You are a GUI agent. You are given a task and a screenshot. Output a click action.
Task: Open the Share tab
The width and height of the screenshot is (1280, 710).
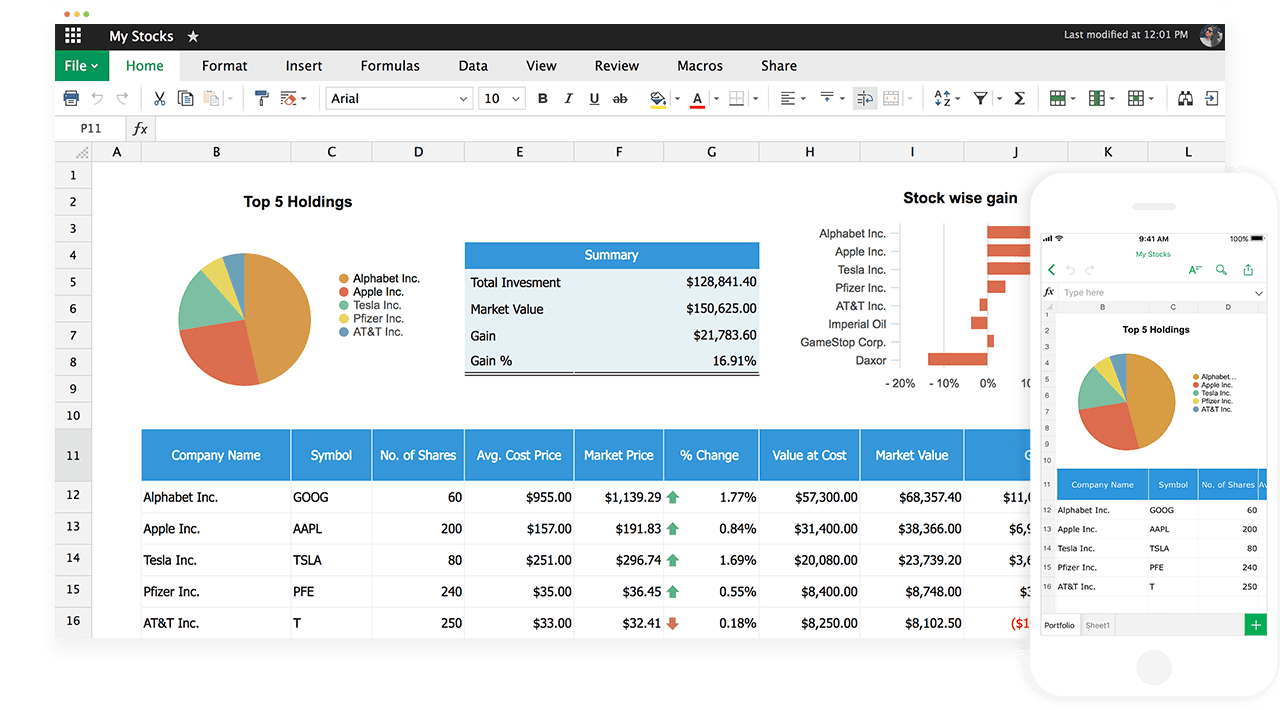click(779, 66)
